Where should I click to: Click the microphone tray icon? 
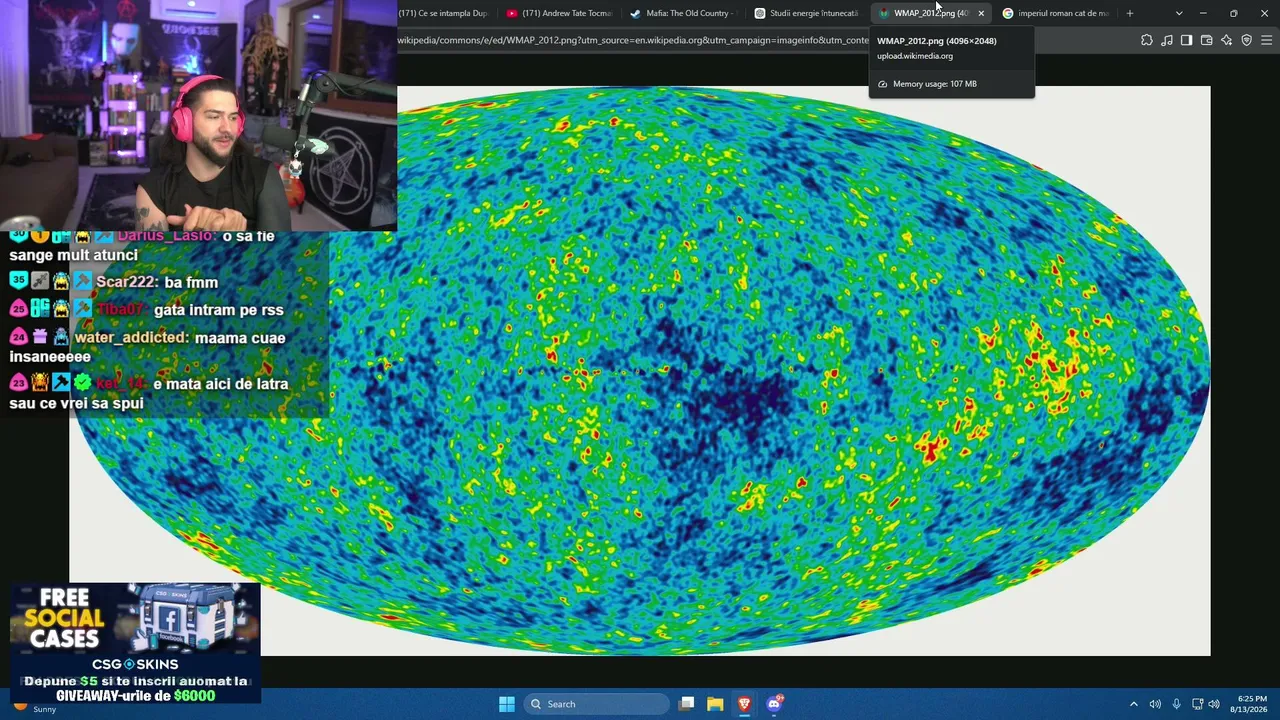click(1176, 704)
